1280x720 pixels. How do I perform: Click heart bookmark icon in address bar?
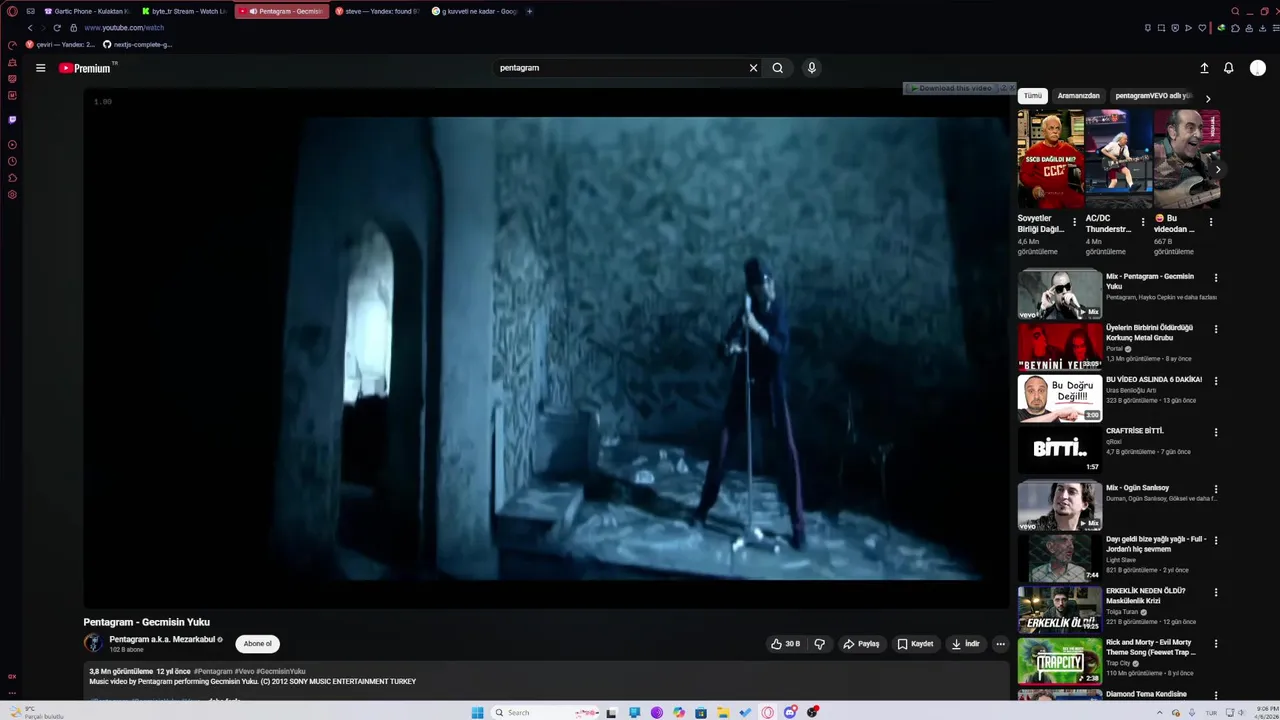[x=1200, y=28]
